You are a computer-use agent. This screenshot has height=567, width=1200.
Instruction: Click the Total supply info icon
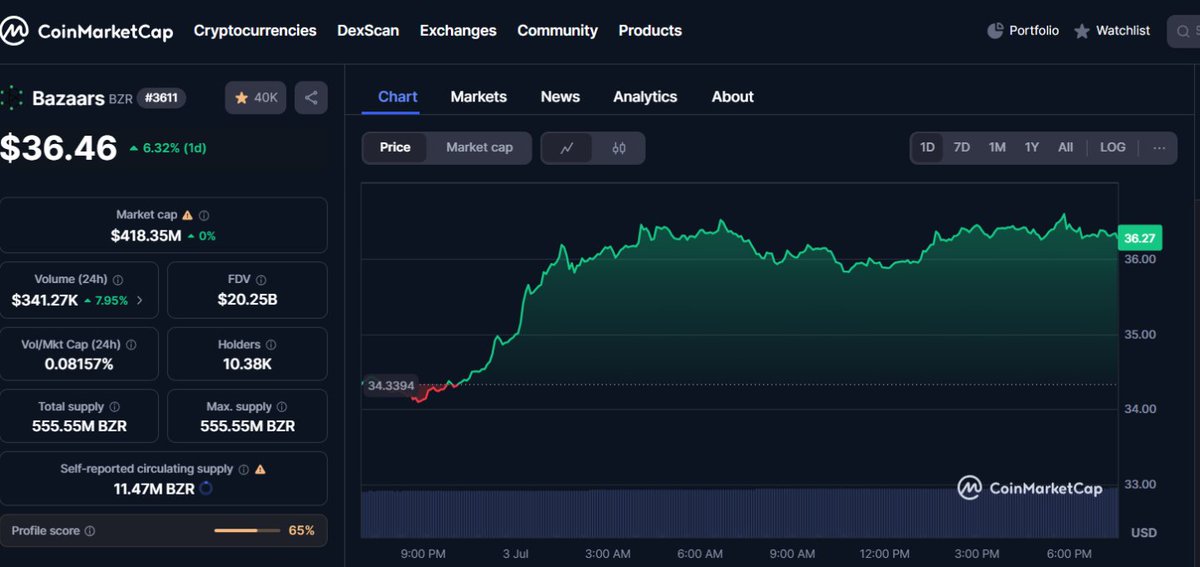click(x=114, y=407)
